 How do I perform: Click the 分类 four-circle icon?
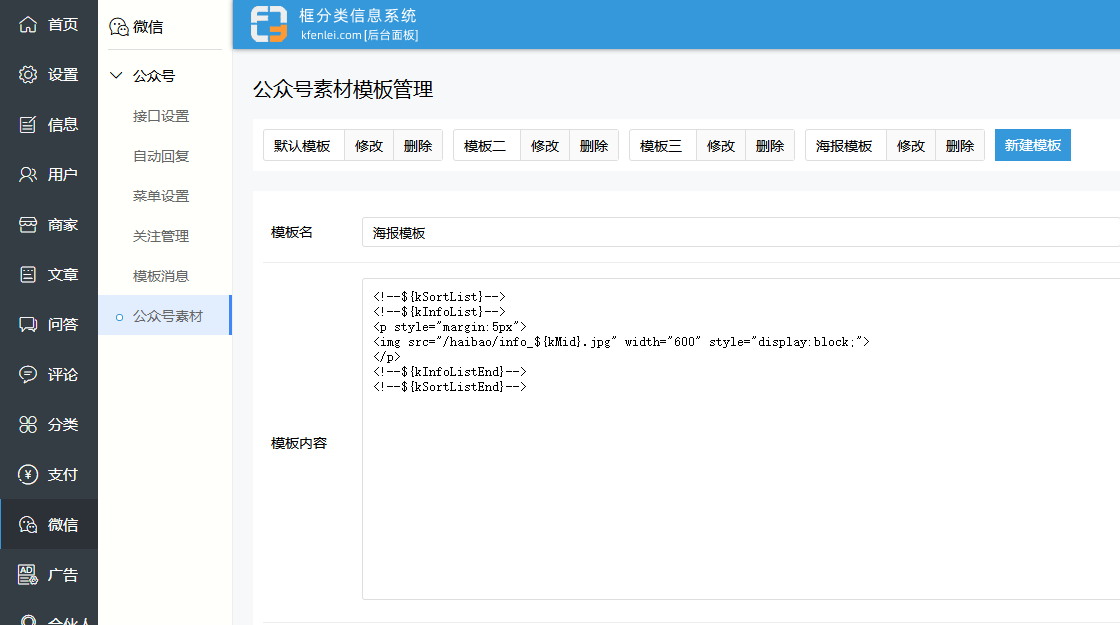tap(28, 424)
